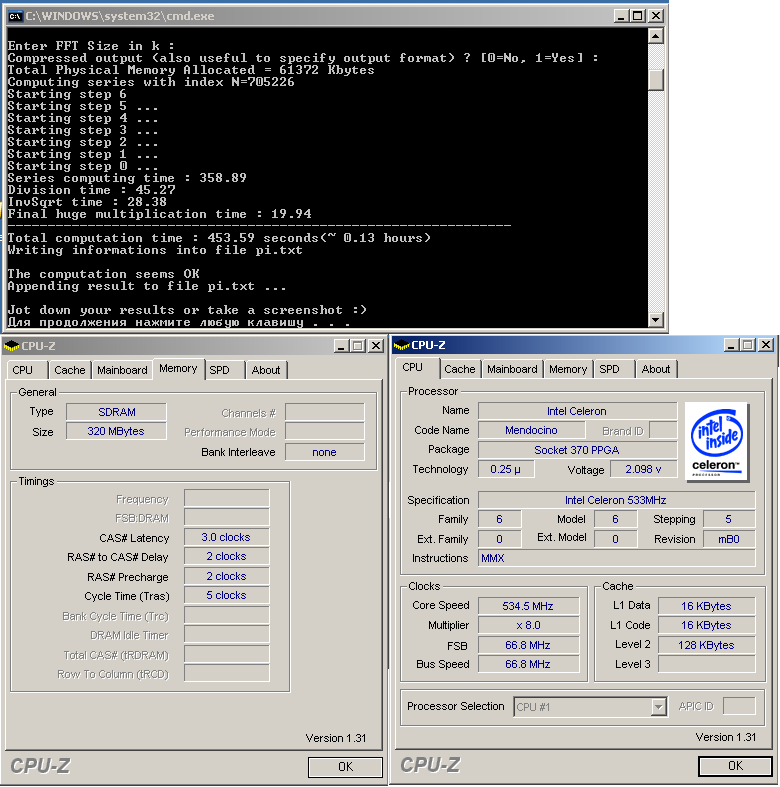The image size is (780, 787).
Task: Click the Voltage value 2.098 v
Action: click(643, 469)
